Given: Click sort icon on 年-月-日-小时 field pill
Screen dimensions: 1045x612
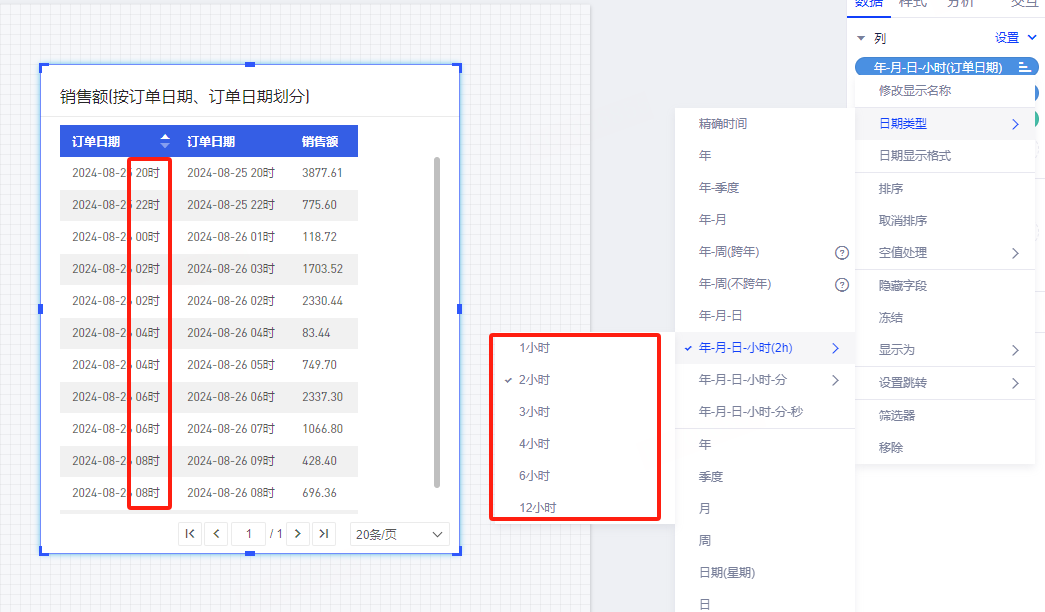Looking at the screenshot, I should tap(1024, 68).
